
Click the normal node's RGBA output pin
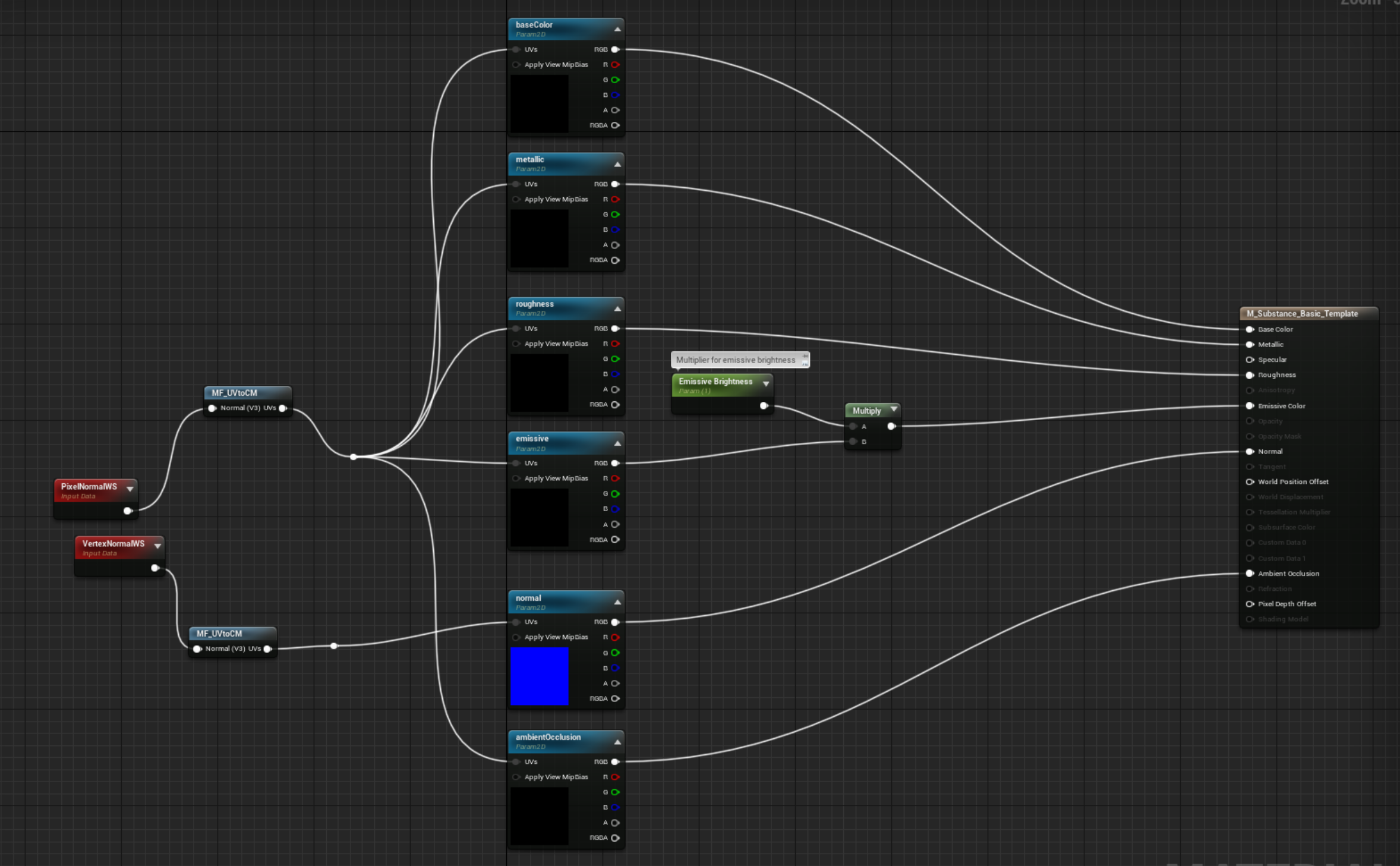616,698
